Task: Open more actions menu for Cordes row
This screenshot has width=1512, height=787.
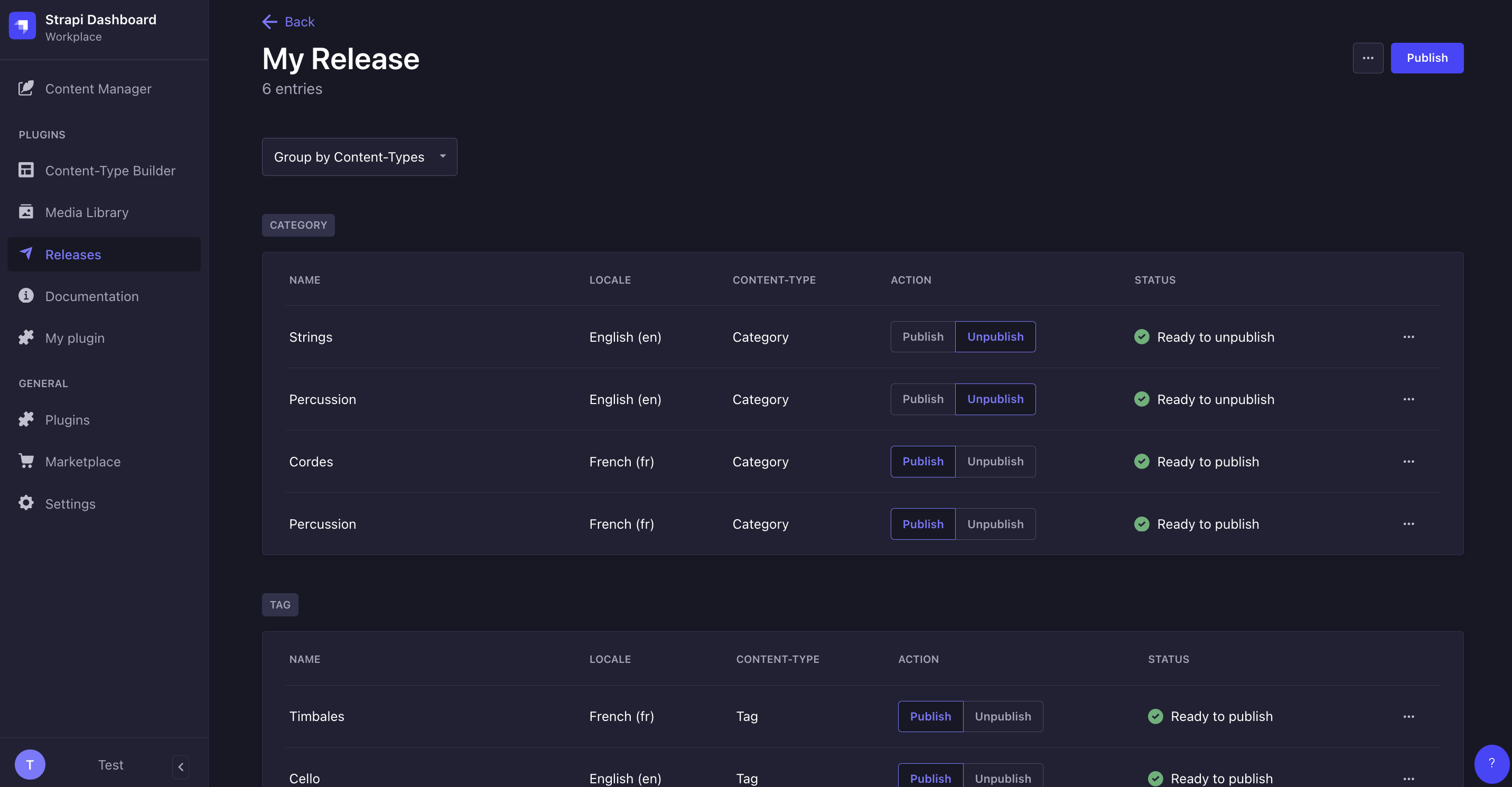Action: [x=1408, y=462]
